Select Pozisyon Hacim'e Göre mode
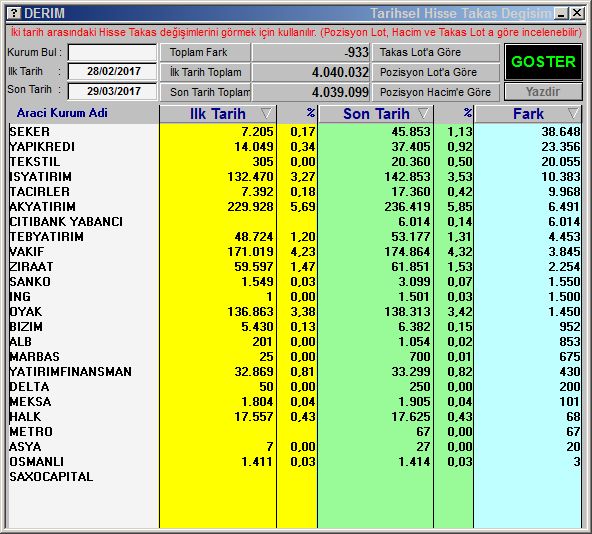592x534 pixels. [436, 92]
